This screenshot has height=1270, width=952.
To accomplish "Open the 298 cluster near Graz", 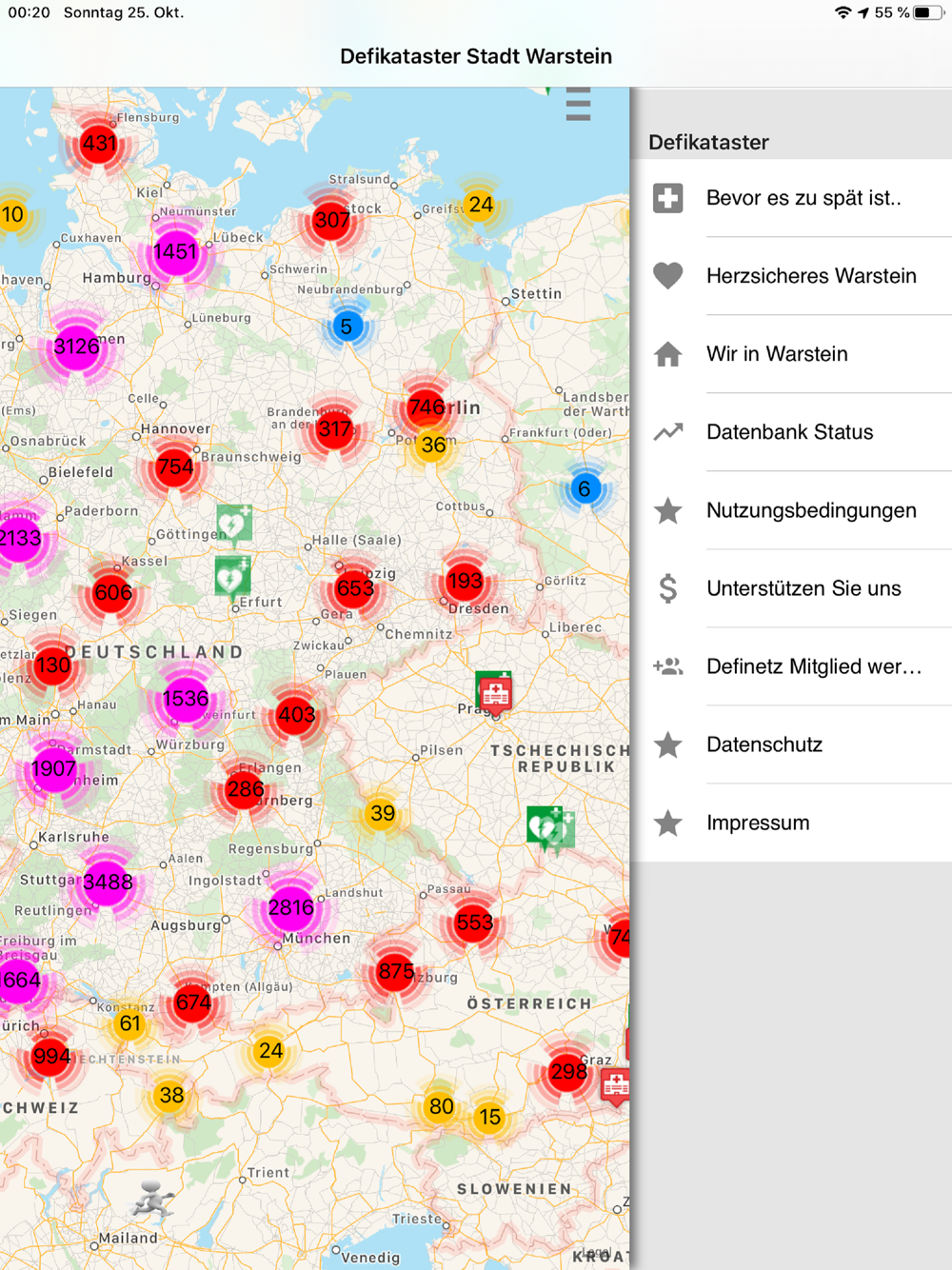I will click(568, 1072).
